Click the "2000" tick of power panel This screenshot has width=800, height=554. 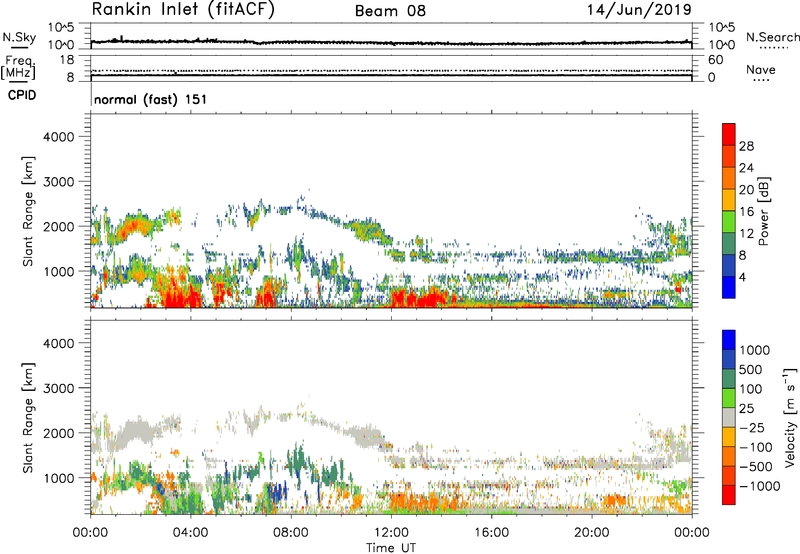(x=58, y=226)
